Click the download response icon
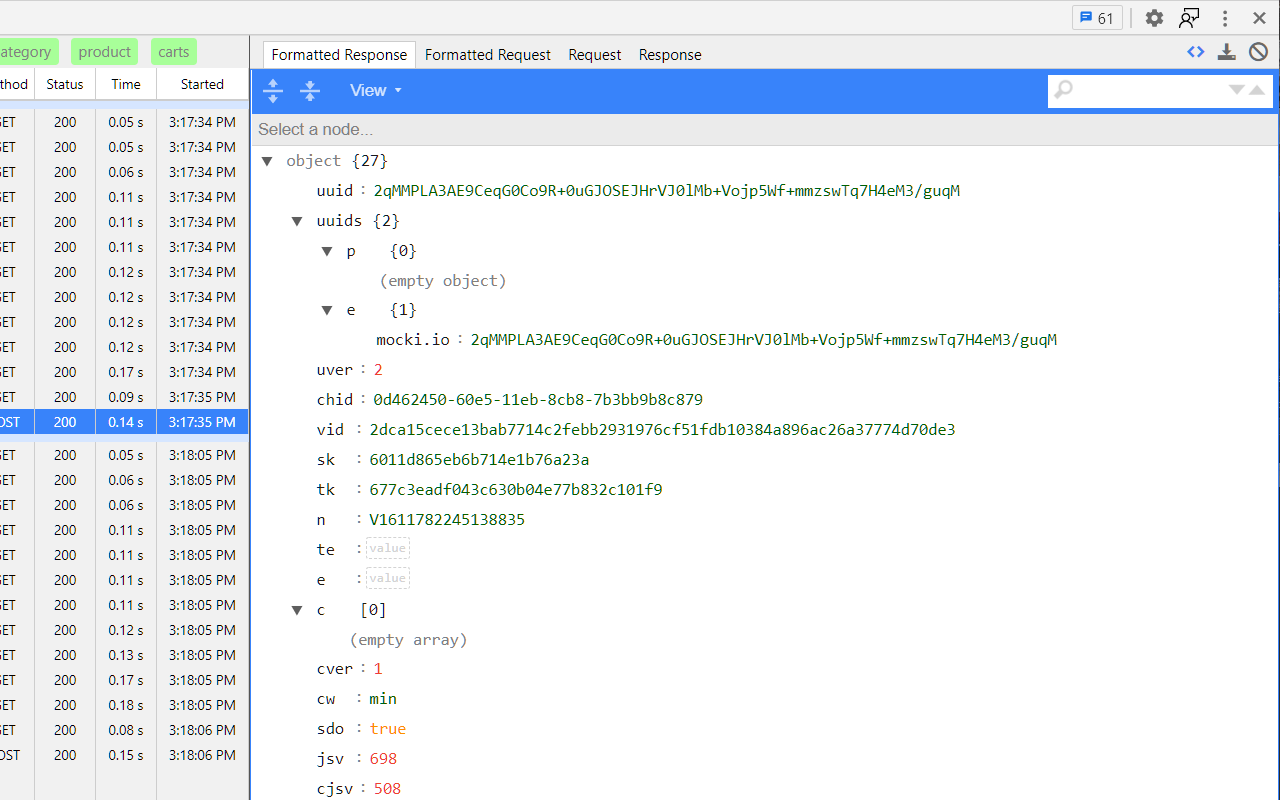Image resolution: width=1280 pixels, height=800 pixels. 1227,53
